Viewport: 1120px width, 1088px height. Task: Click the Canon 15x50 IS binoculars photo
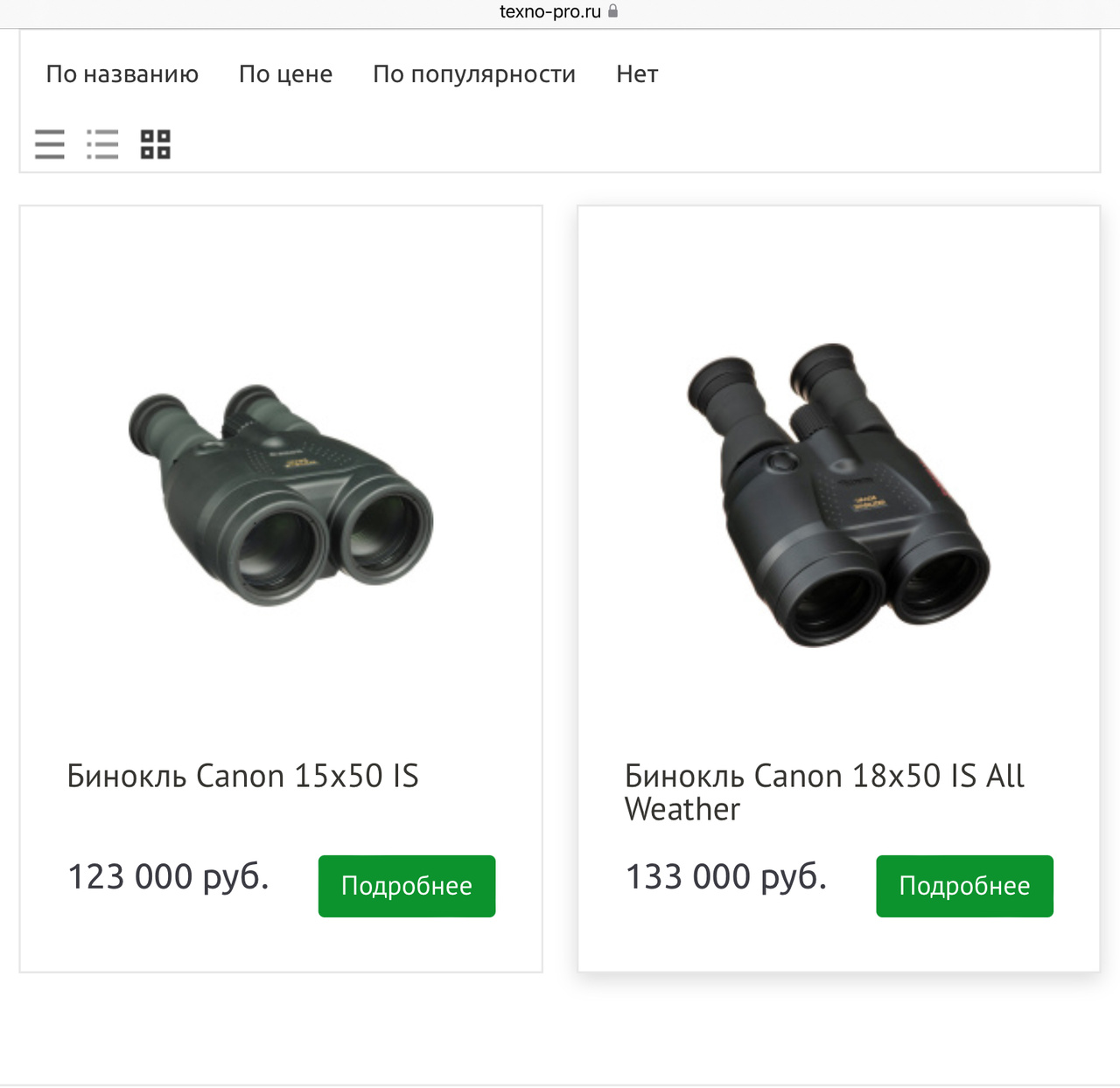coord(281,494)
